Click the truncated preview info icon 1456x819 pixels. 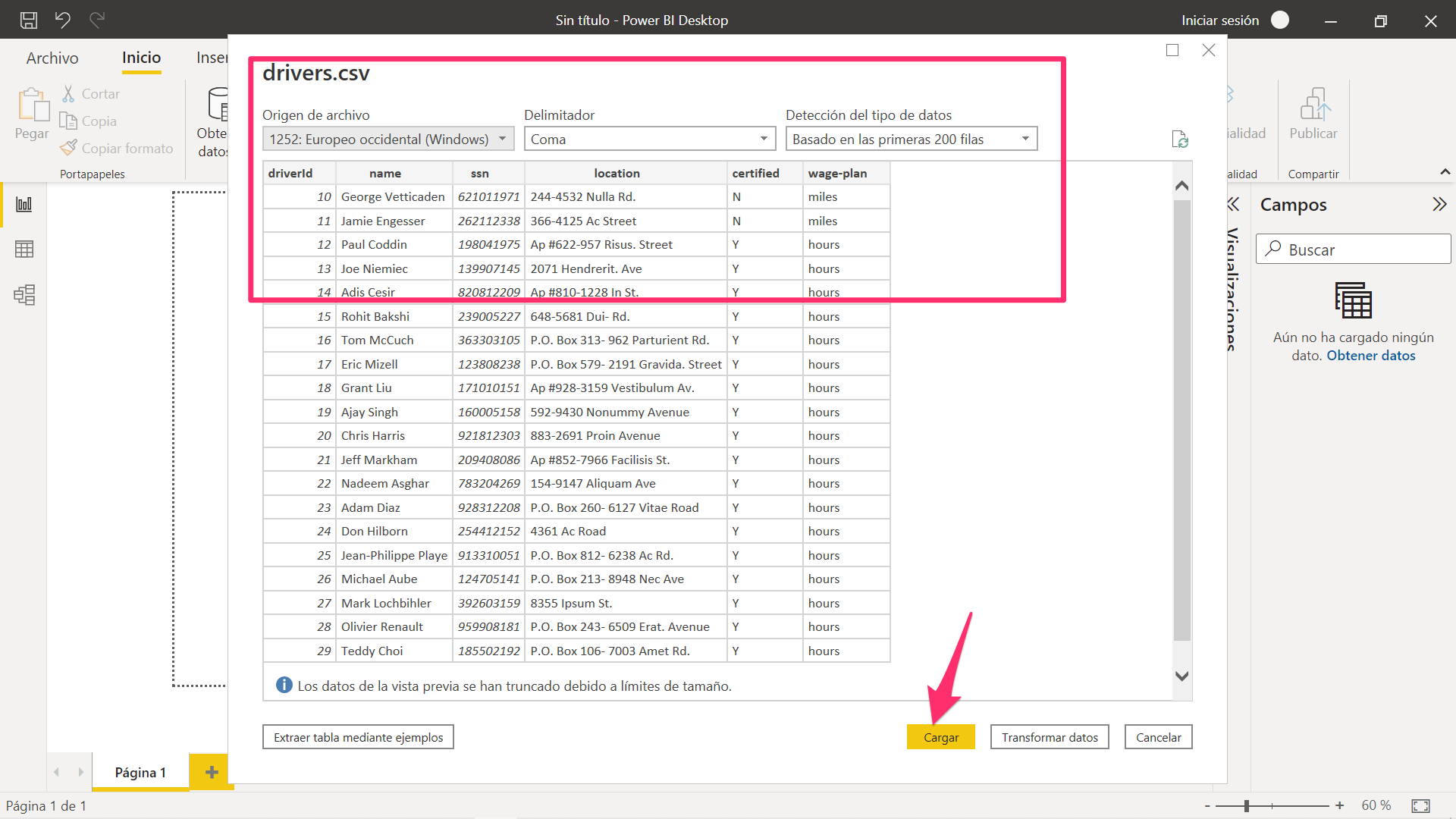coord(284,685)
